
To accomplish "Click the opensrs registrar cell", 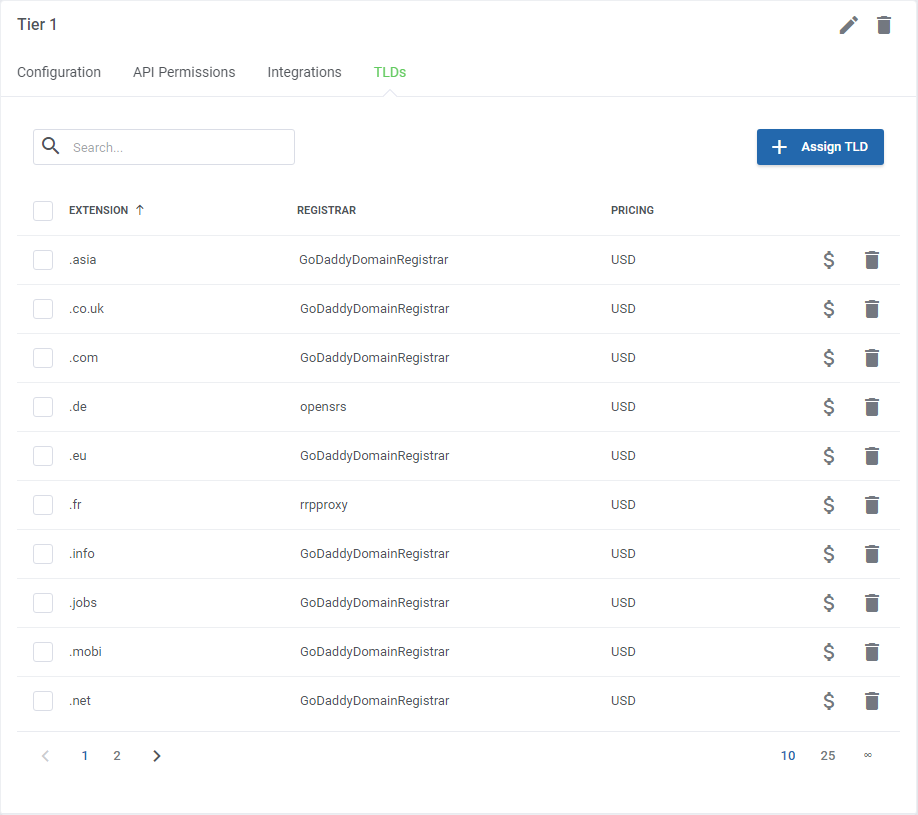I will (x=323, y=407).
